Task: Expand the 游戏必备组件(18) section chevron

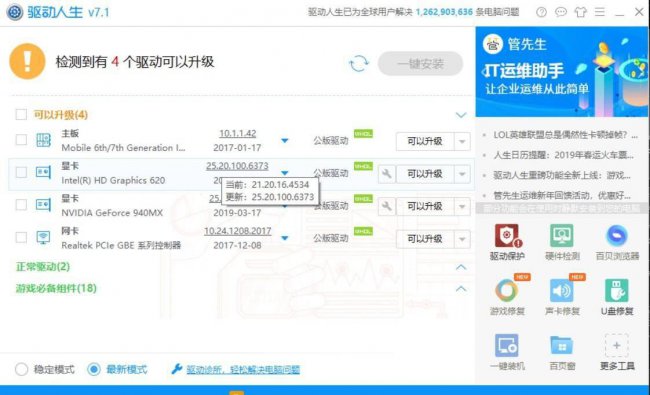Action: [461, 288]
